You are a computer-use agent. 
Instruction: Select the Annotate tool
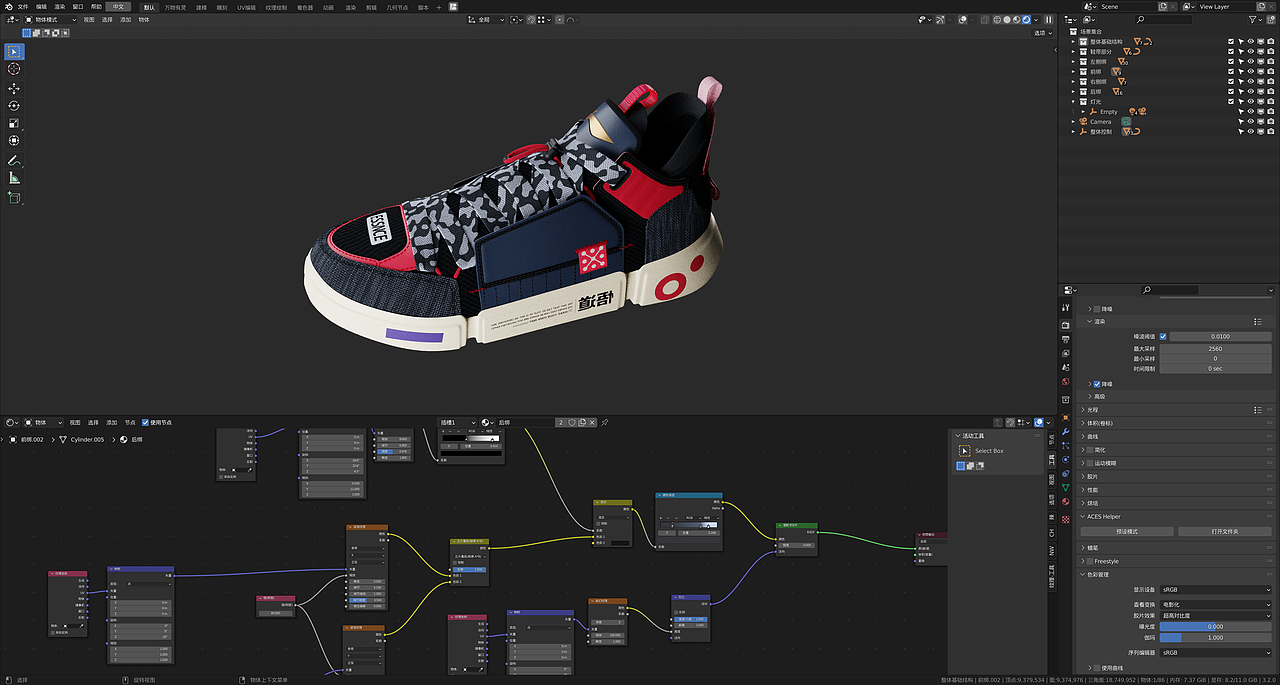pyautogui.click(x=14, y=160)
